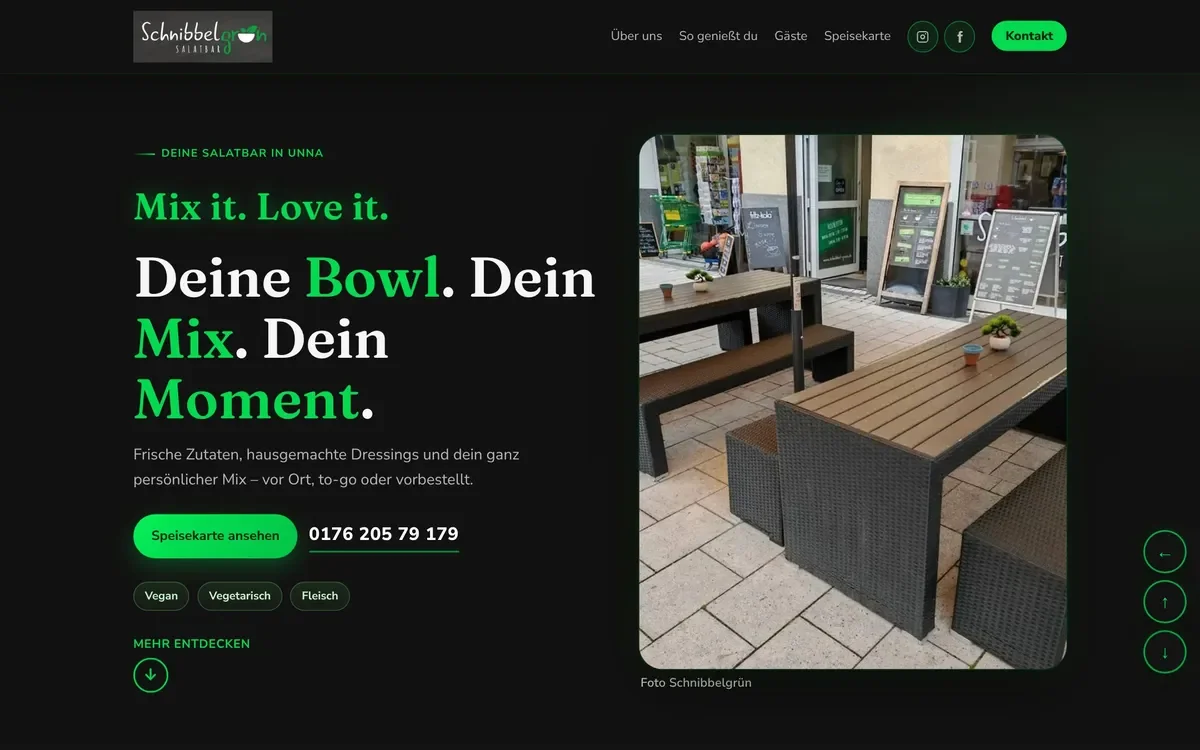This screenshot has height=750, width=1200.
Task: Select the Vegan tag
Action: tap(161, 596)
